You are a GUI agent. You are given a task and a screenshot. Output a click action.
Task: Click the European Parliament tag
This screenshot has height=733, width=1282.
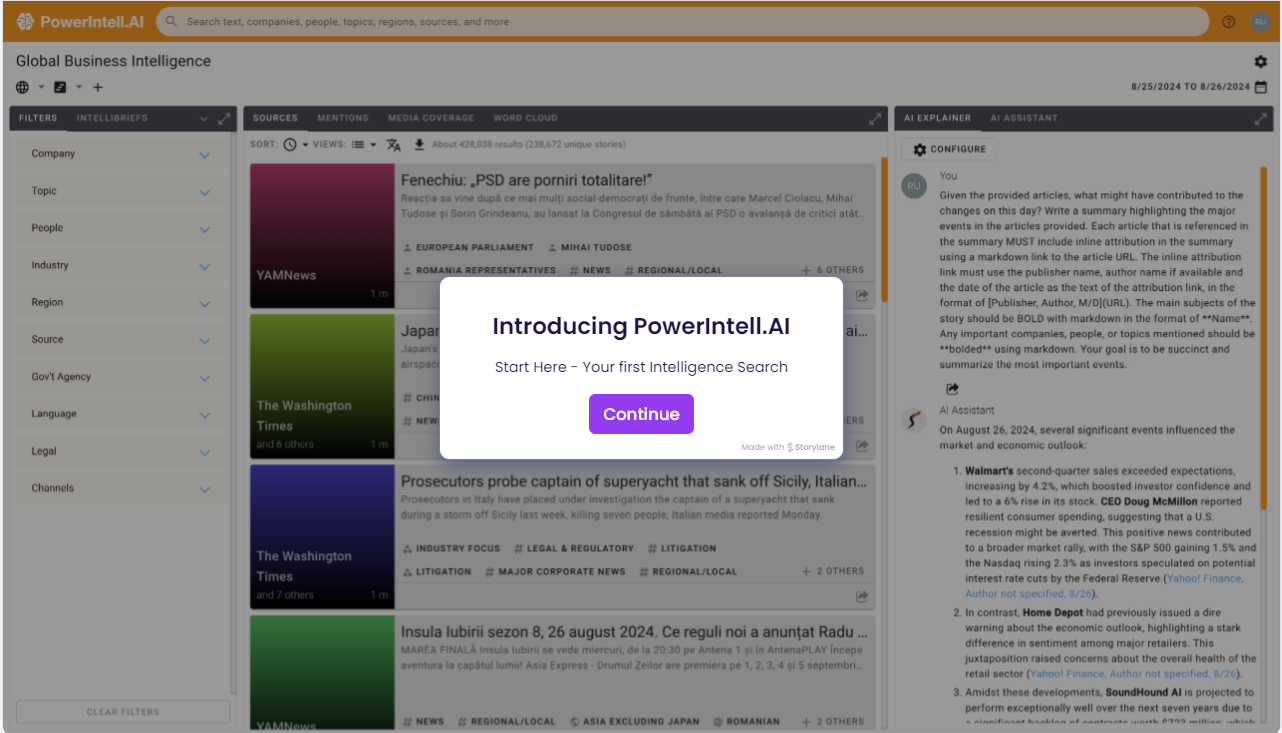468,247
